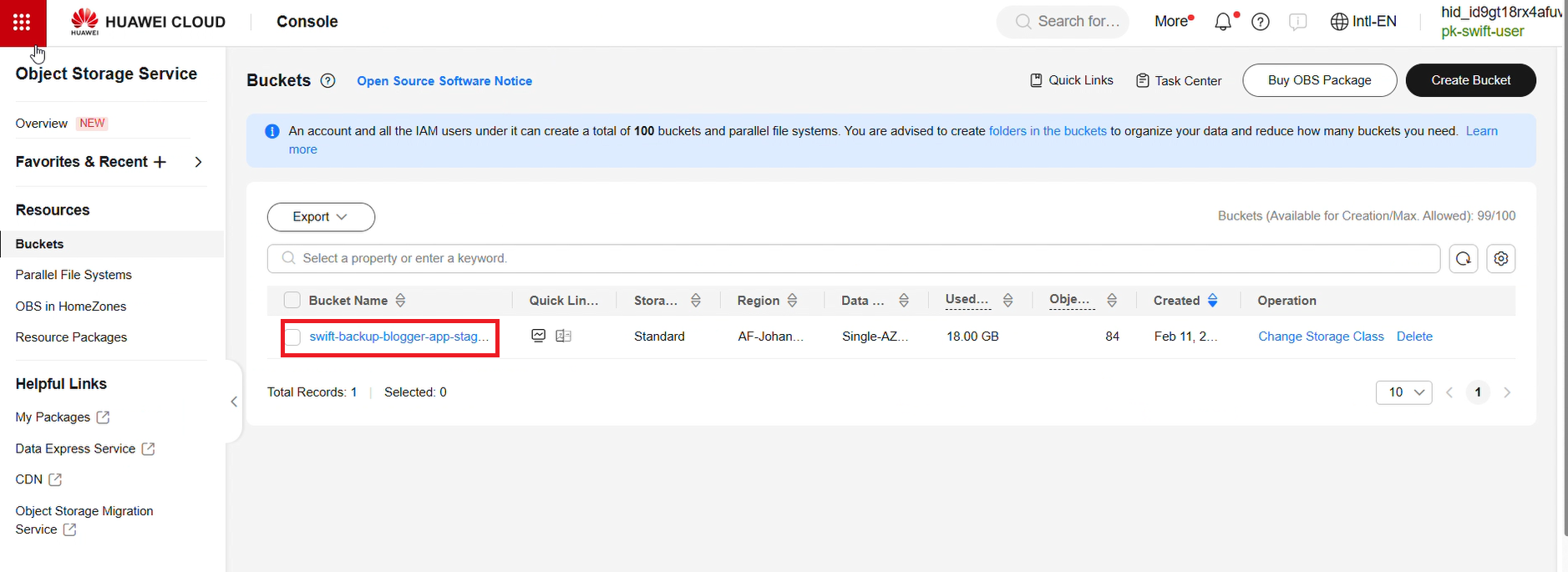Select the swift-backup-blogger-app bucket checkbox
The width and height of the screenshot is (1568, 572).
pos(292,337)
